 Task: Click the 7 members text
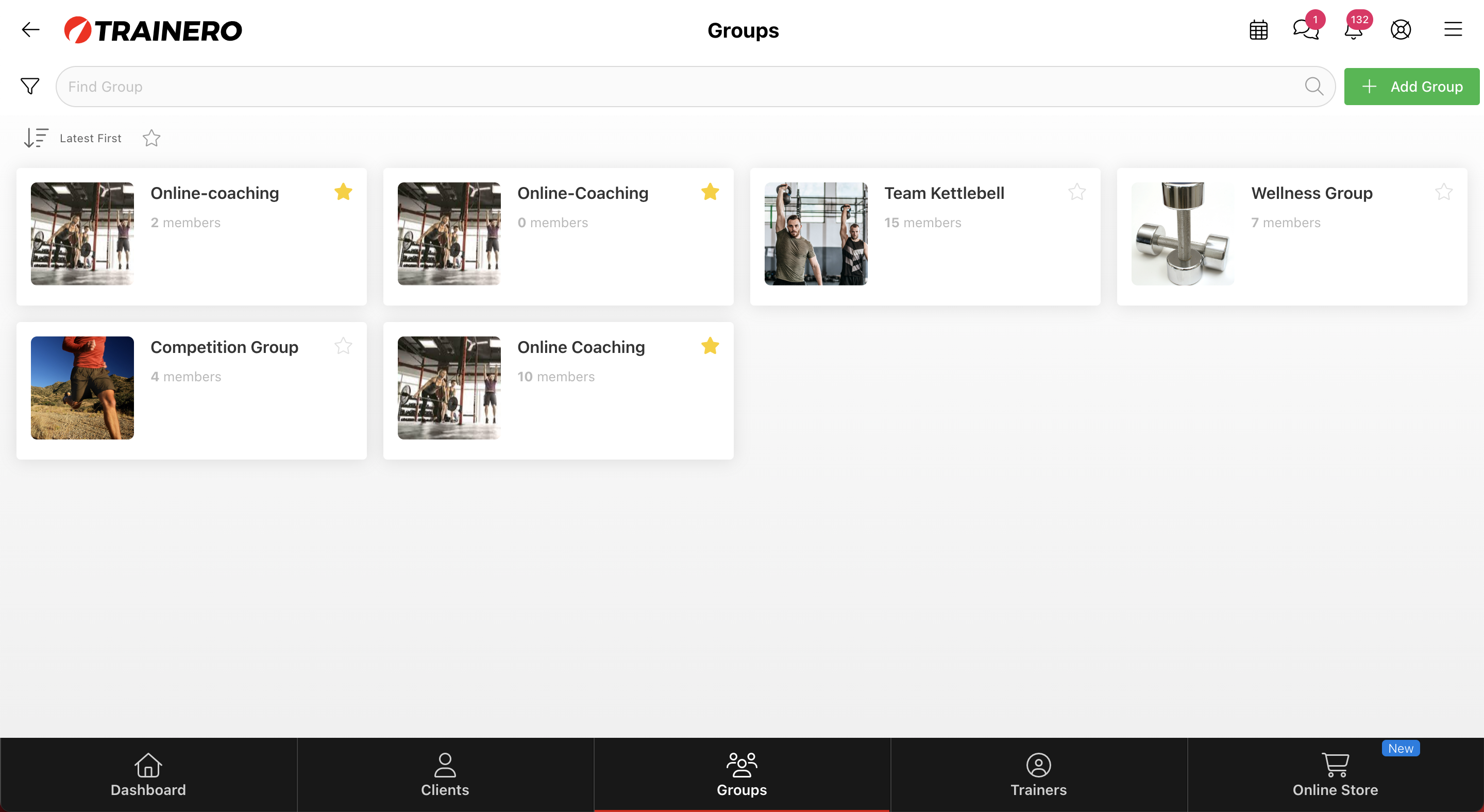(x=1286, y=223)
